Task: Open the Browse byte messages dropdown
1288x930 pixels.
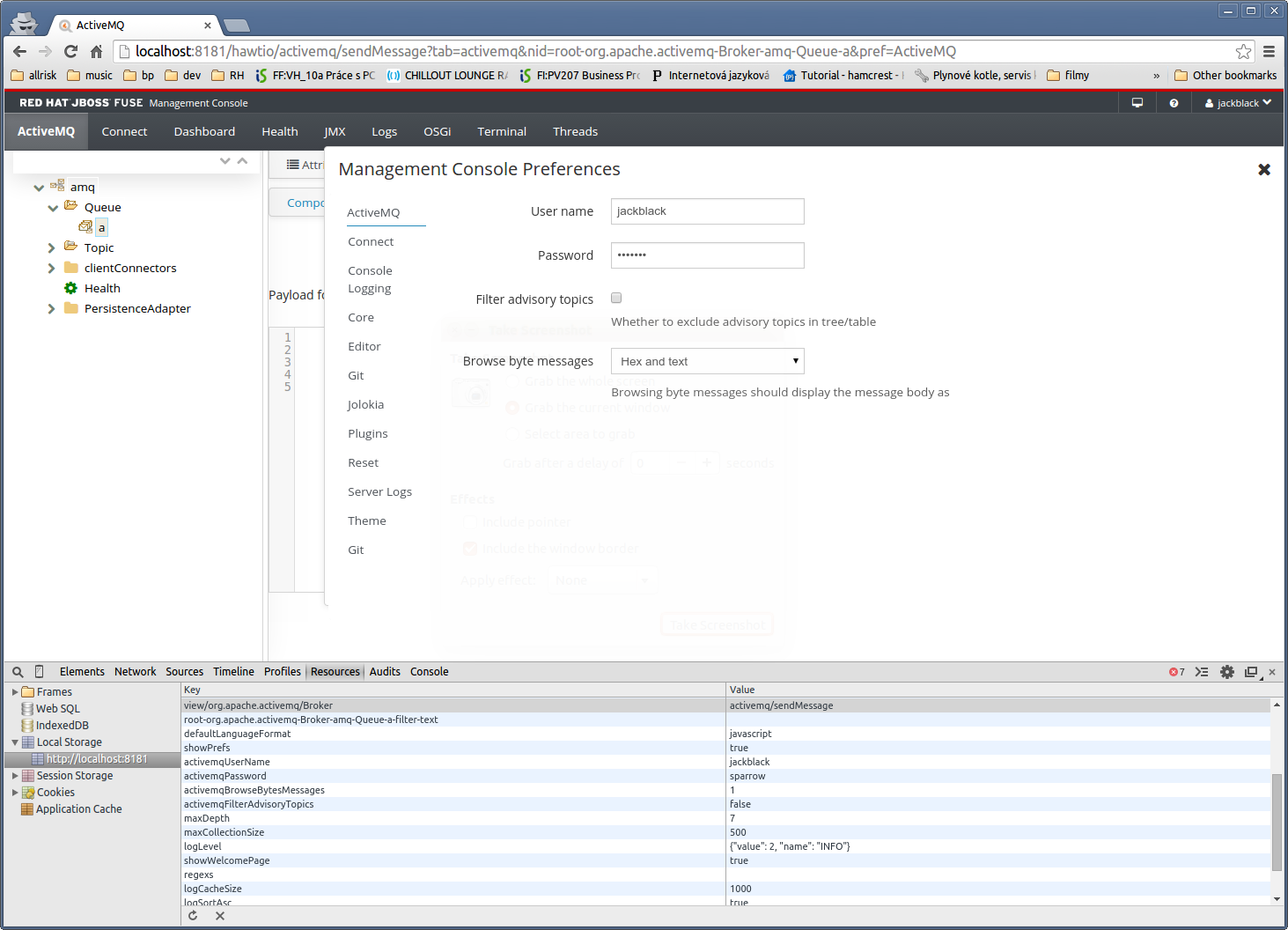Action: click(x=708, y=361)
